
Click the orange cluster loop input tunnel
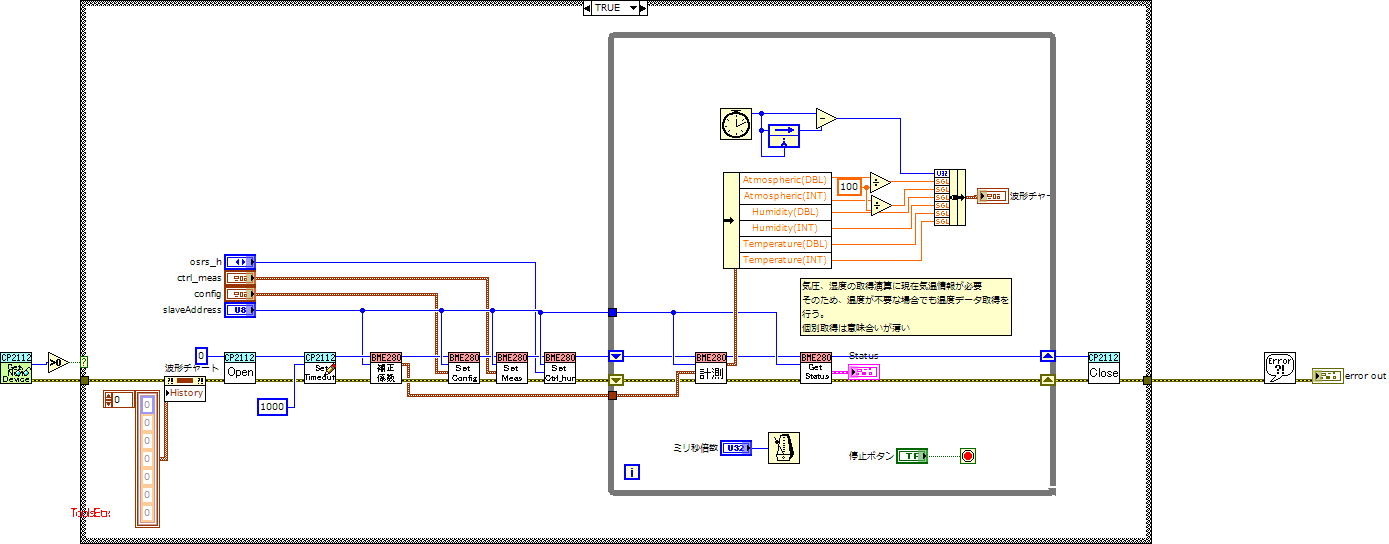pos(613,396)
